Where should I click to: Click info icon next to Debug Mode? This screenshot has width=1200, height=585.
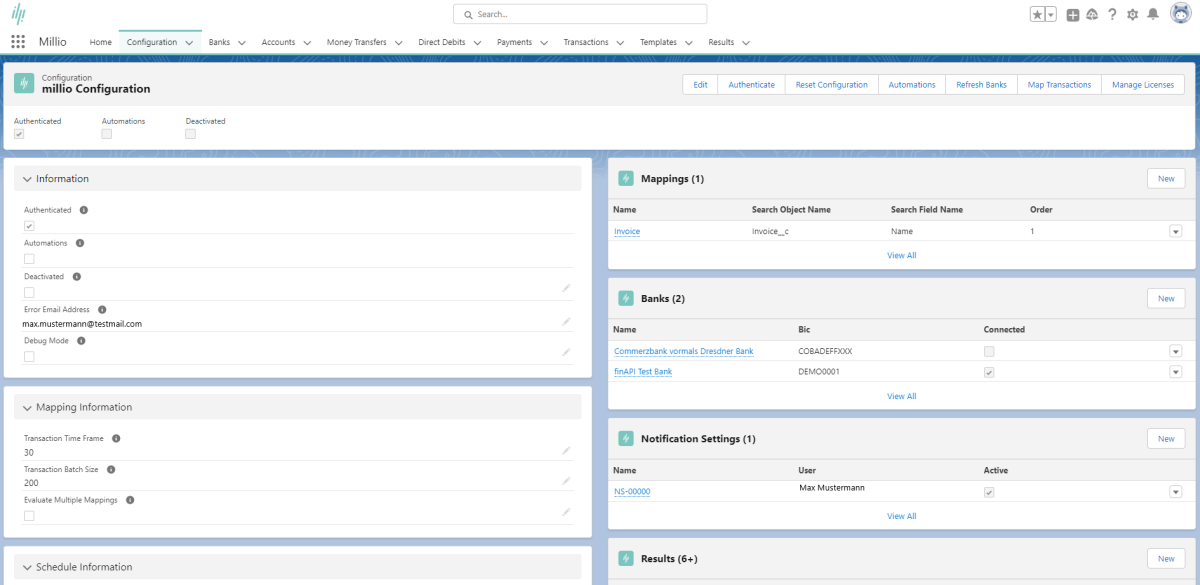(81, 341)
